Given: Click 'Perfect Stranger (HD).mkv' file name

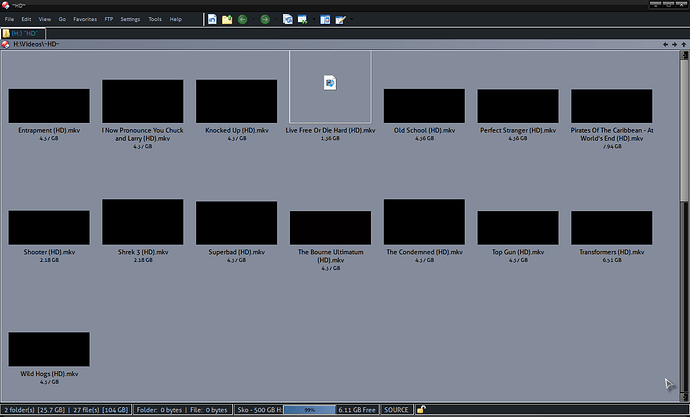Looking at the screenshot, I should click(518, 130).
